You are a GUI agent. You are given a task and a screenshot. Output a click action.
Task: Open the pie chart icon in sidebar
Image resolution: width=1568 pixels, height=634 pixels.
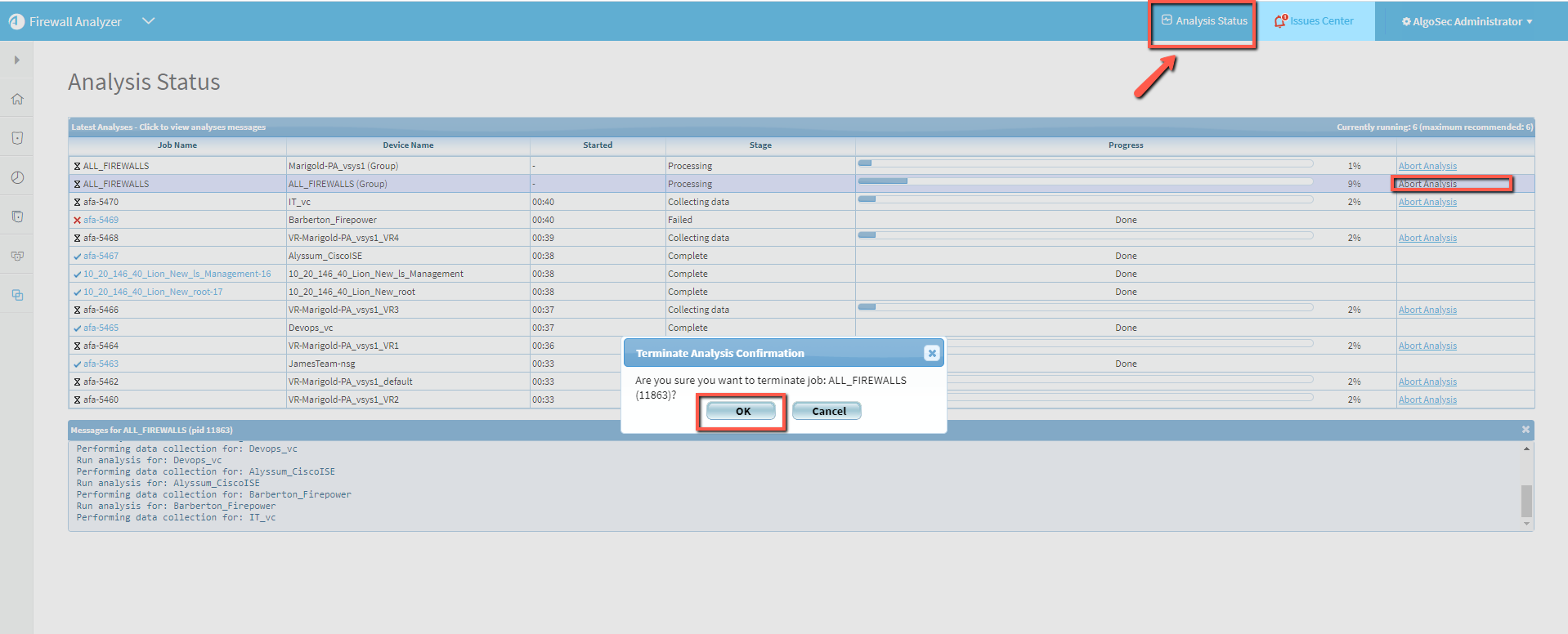pos(17,177)
